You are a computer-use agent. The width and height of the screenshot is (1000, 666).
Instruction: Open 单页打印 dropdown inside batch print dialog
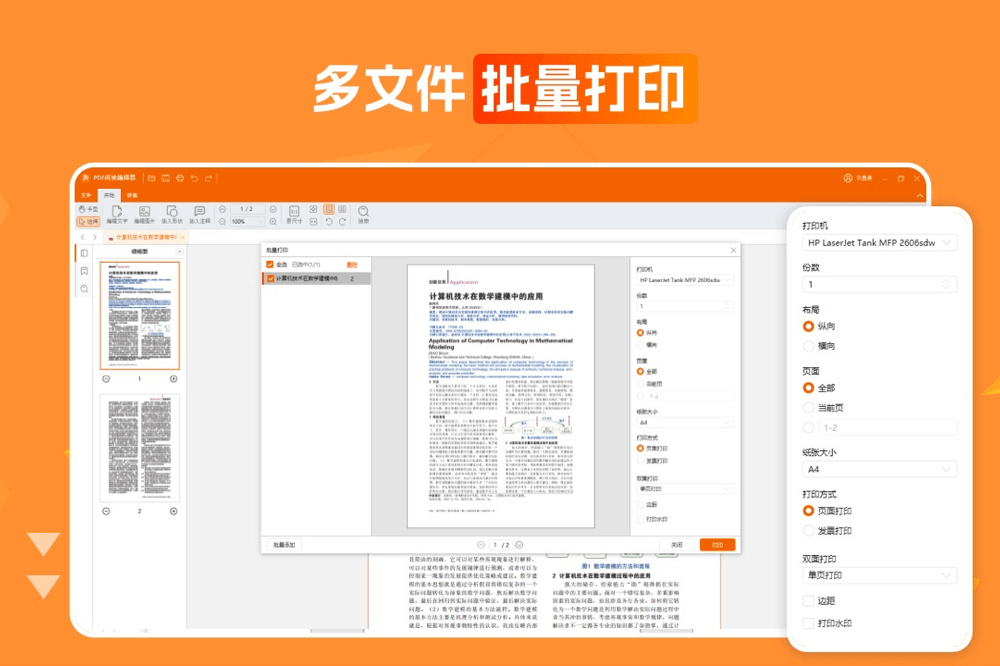[x=685, y=489]
